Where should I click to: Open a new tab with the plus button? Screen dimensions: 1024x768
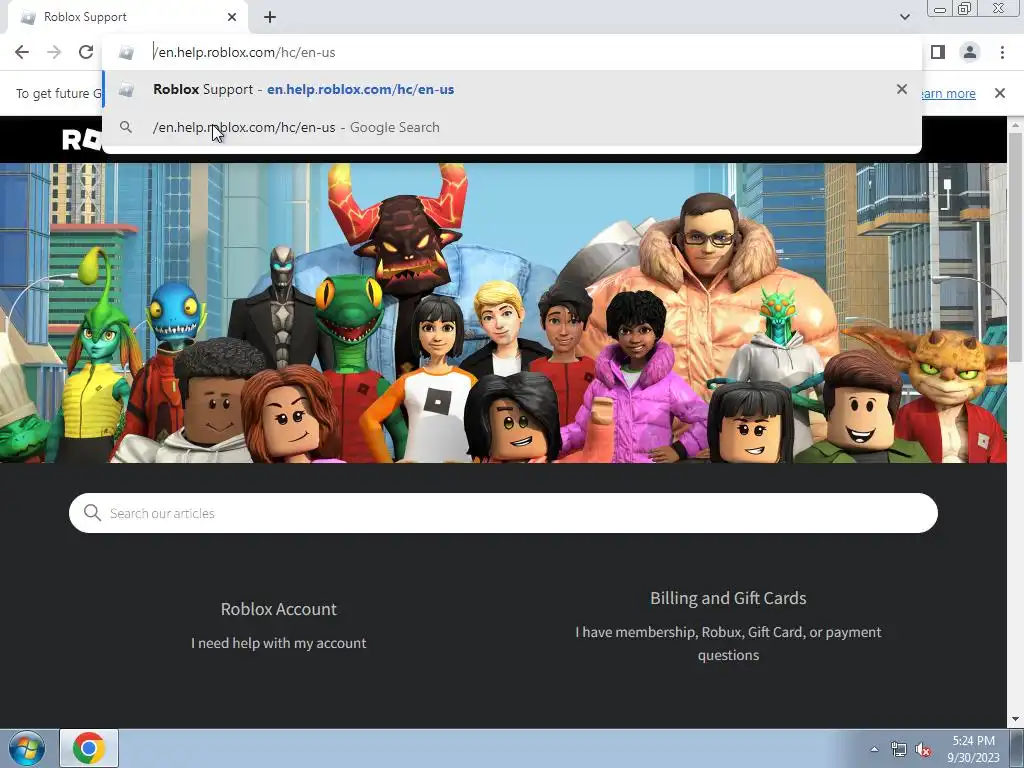[270, 17]
